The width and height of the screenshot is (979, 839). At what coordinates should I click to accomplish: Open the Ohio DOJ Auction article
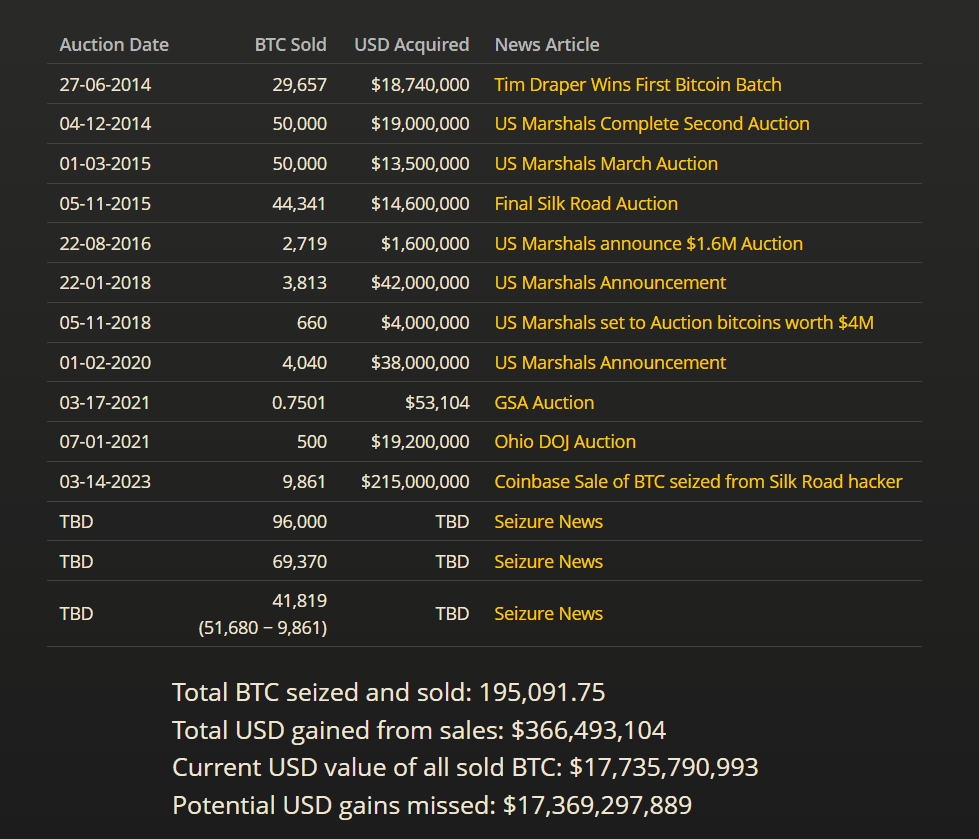click(x=564, y=442)
